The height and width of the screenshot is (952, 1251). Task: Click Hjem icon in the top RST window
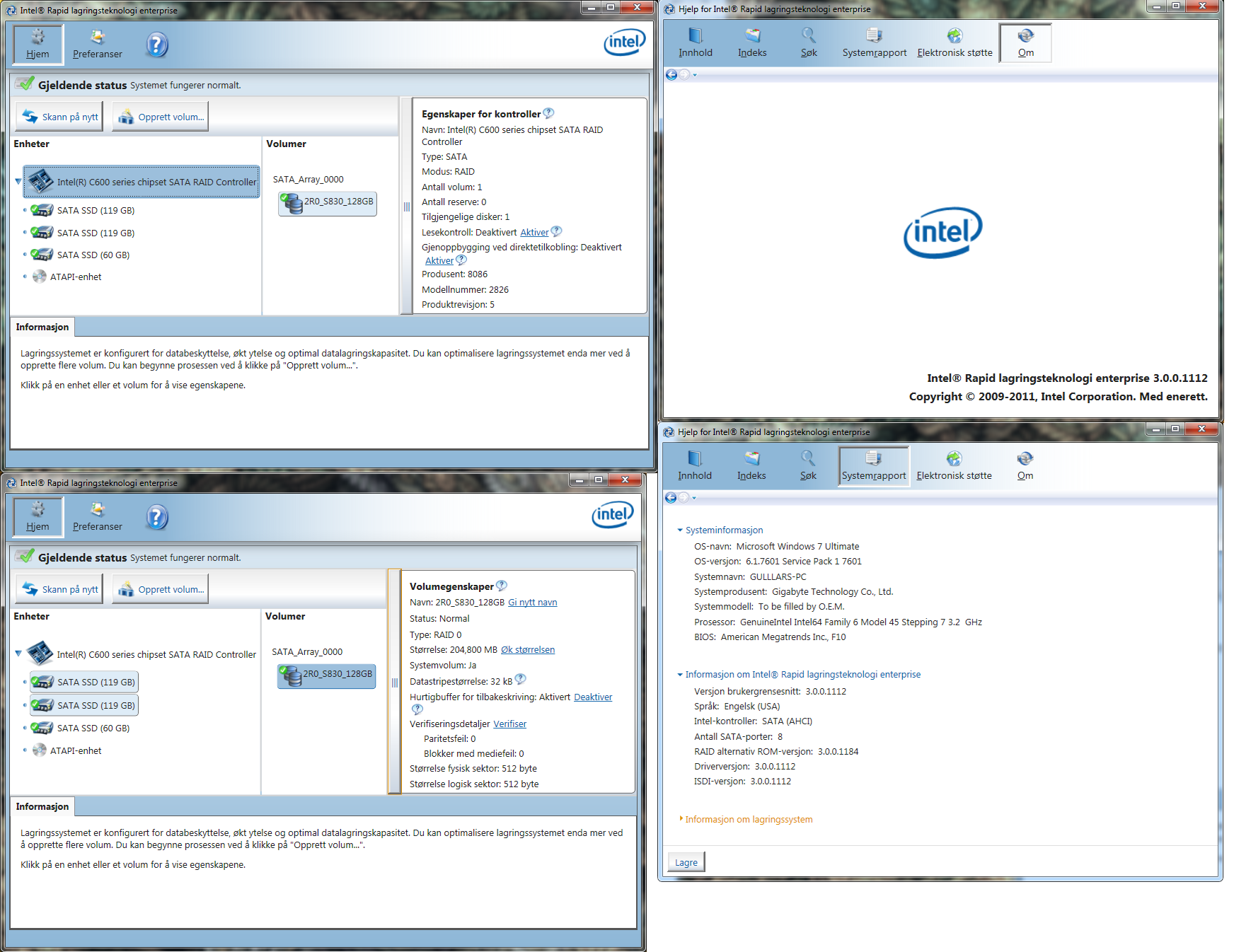click(38, 44)
